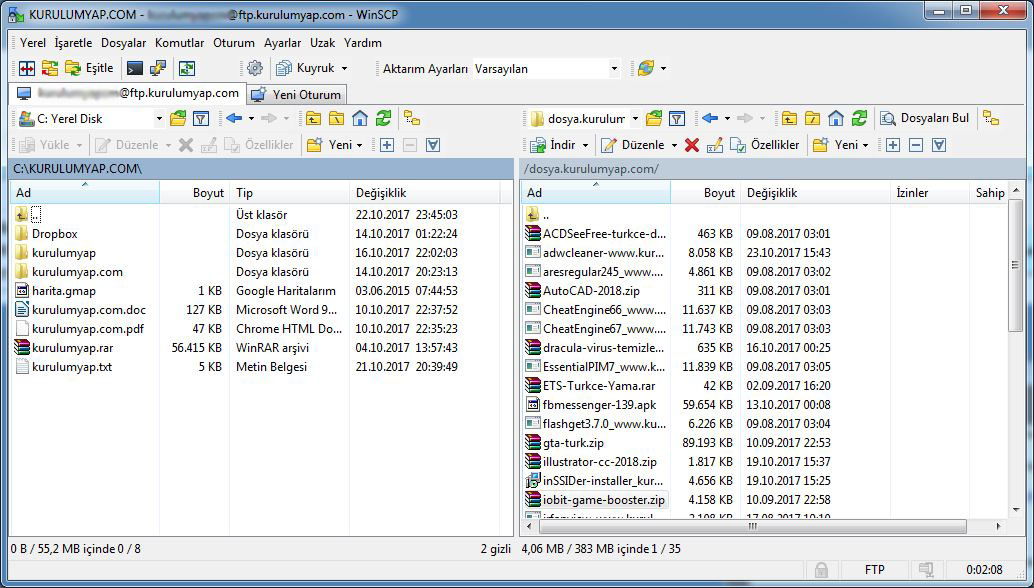Click the remote panel horizontal scrollbar

(751, 527)
